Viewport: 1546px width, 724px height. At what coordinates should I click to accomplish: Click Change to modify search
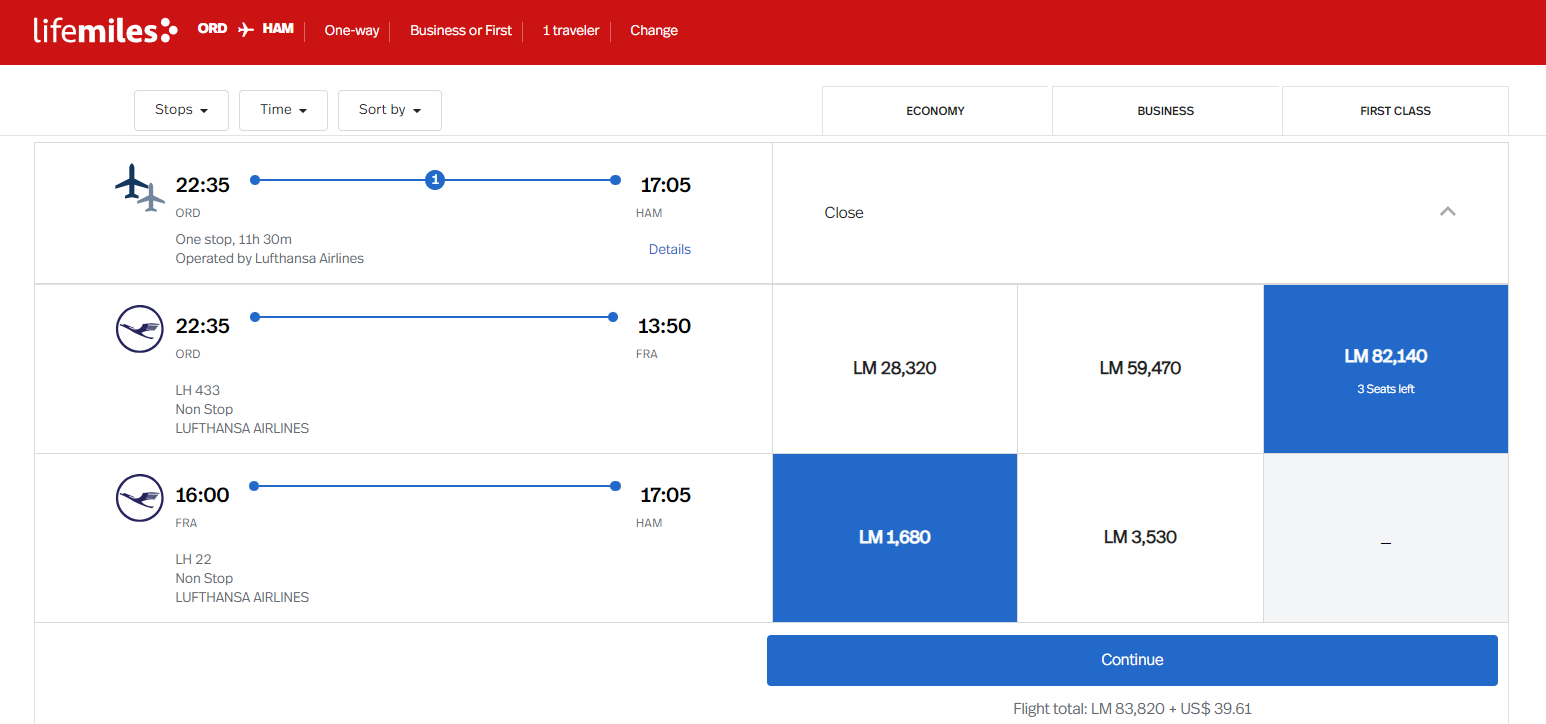tap(654, 30)
